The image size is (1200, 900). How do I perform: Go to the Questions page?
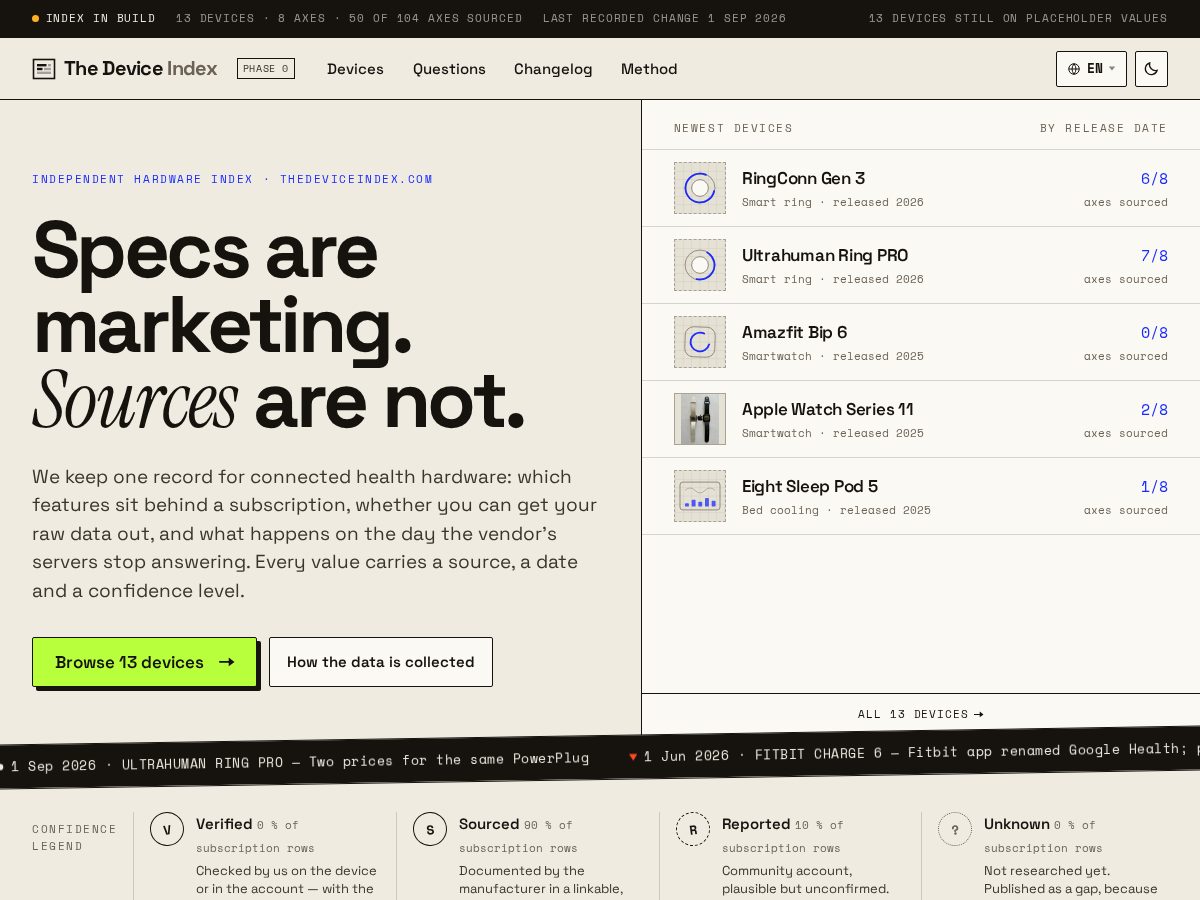[x=449, y=69]
